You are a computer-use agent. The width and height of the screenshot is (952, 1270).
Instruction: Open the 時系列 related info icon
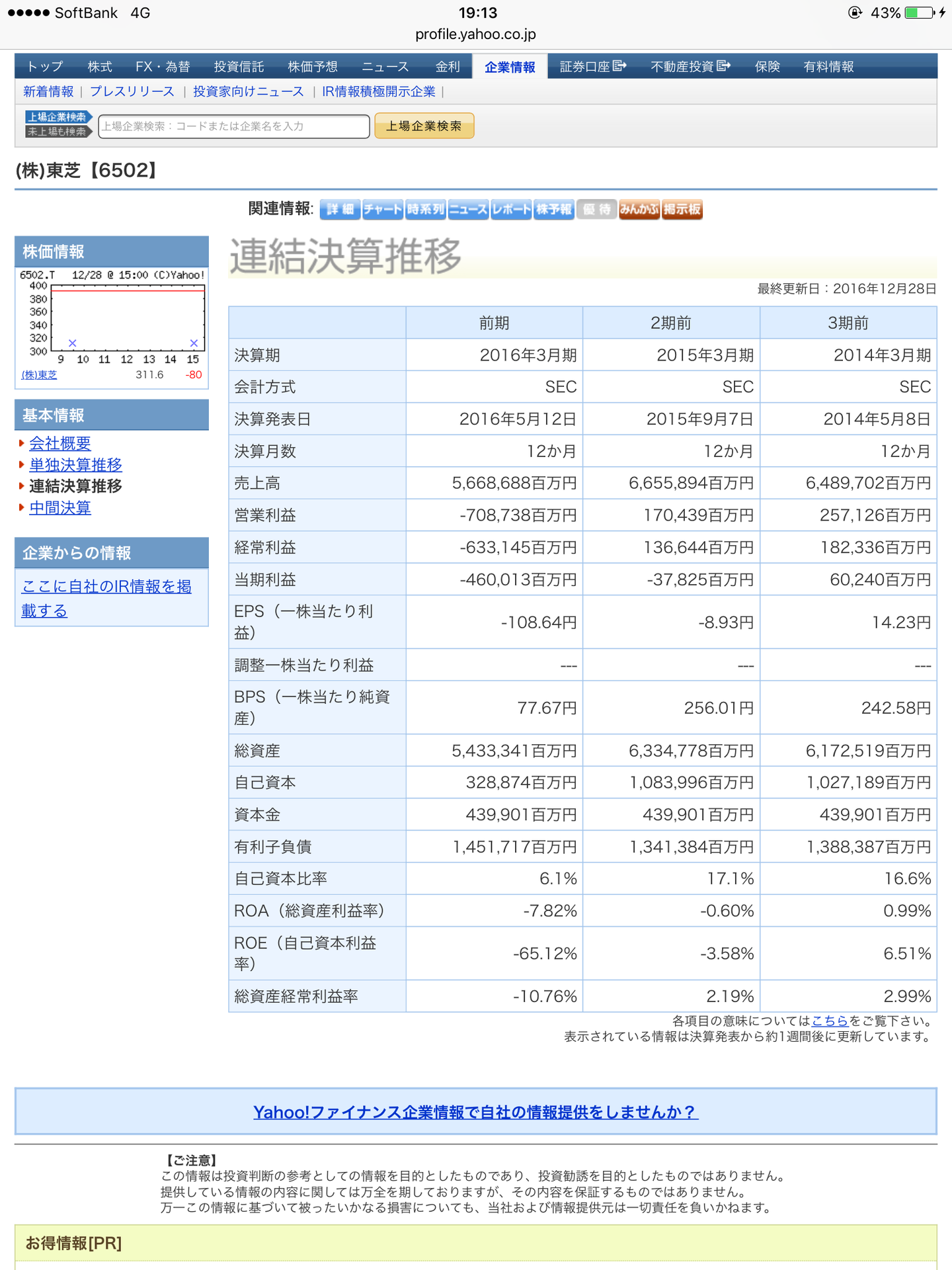click(x=425, y=209)
